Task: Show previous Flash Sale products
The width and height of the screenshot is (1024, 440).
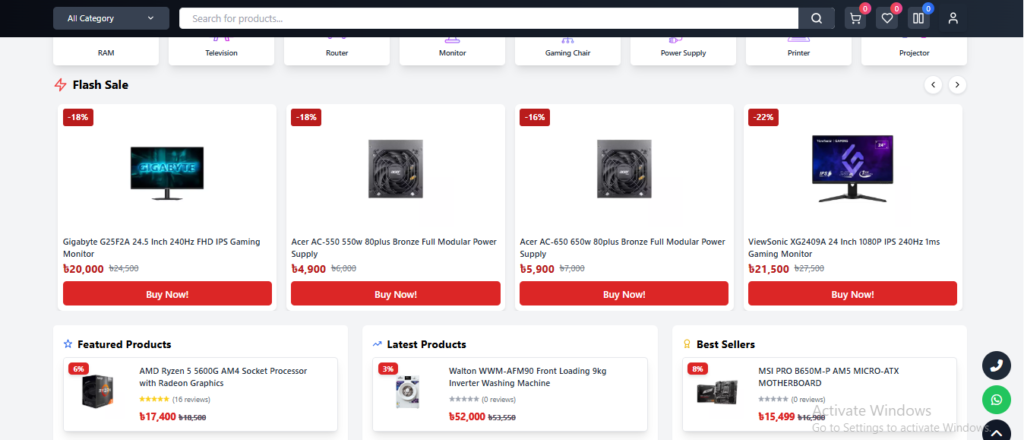Action: point(933,85)
